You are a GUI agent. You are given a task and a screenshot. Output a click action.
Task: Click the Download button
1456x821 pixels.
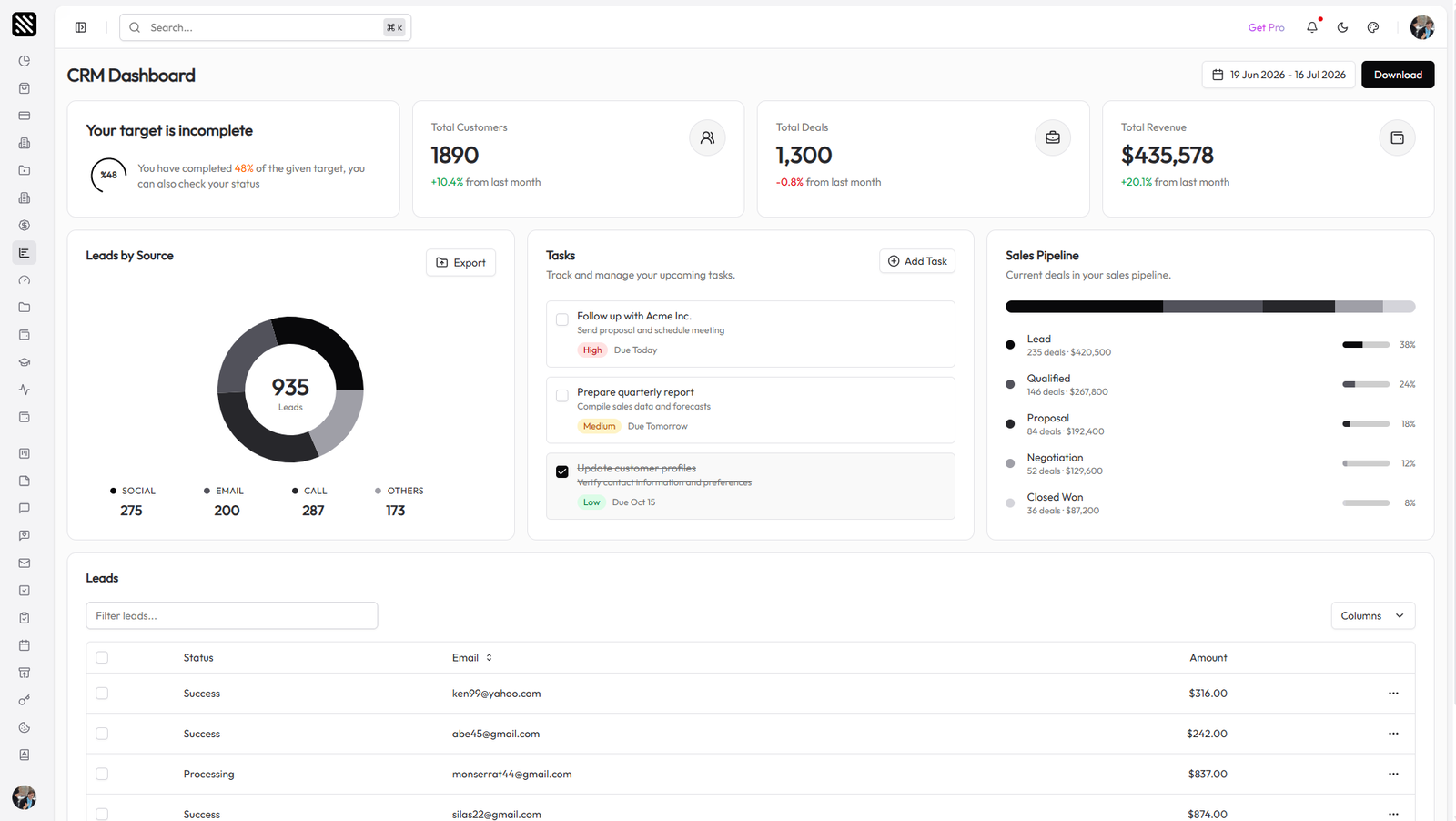[x=1398, y=75]
